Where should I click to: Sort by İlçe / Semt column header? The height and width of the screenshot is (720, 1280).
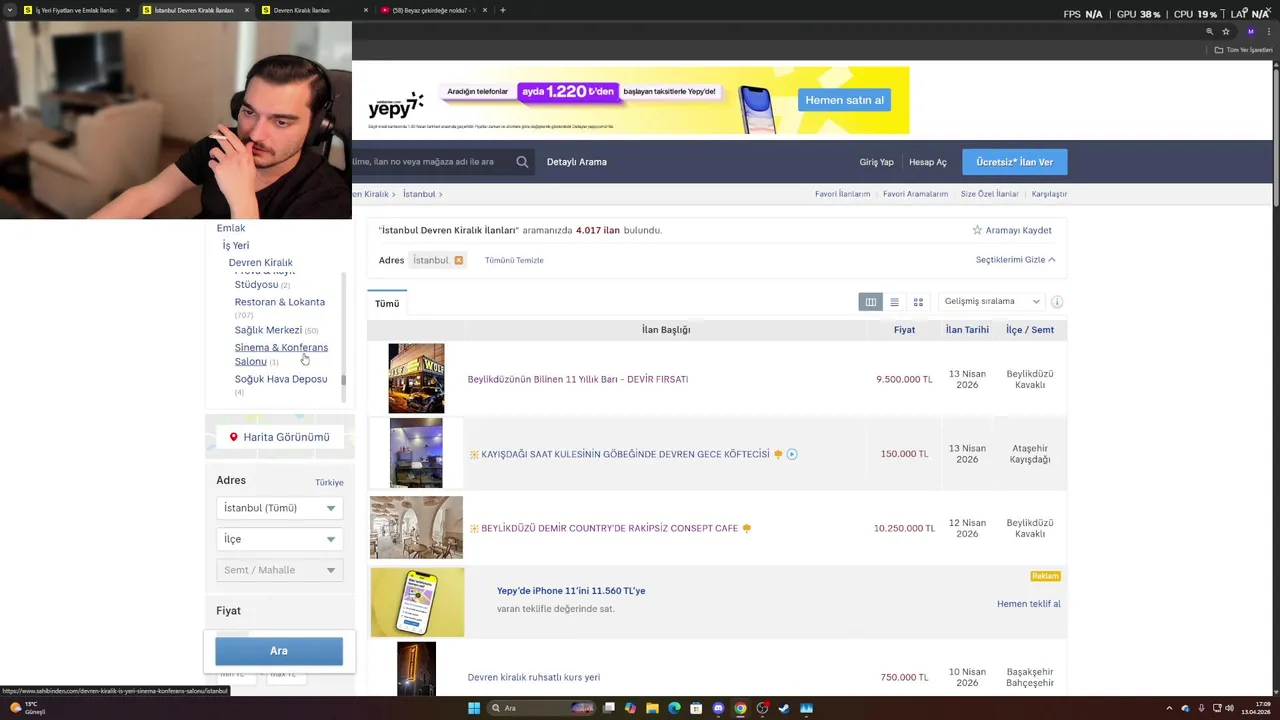coord(1030,330)
